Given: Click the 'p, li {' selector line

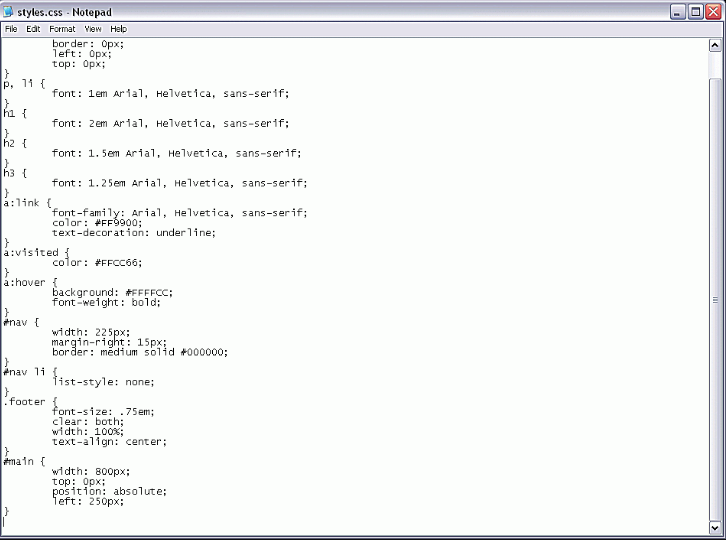Looking at the screenshot, I should [24, 84].
